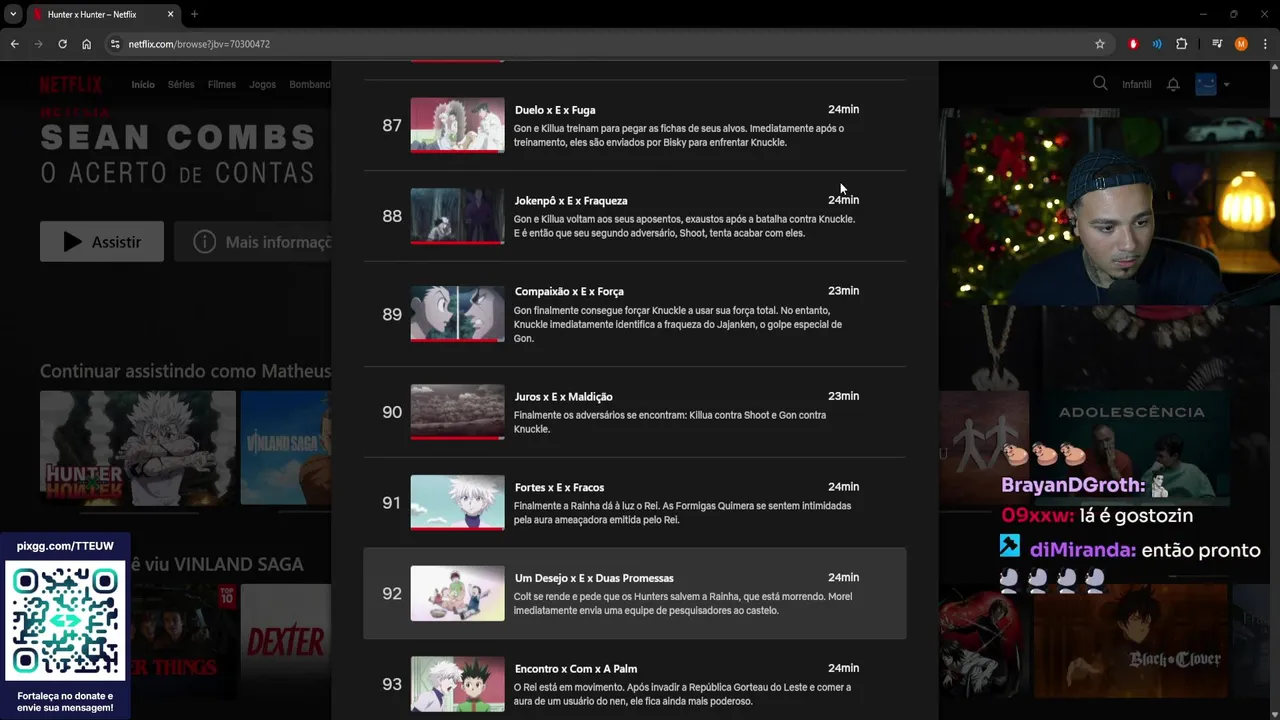Go to the Início menu item
This screenshot has width=1280, height=720.
click(143, 85)
